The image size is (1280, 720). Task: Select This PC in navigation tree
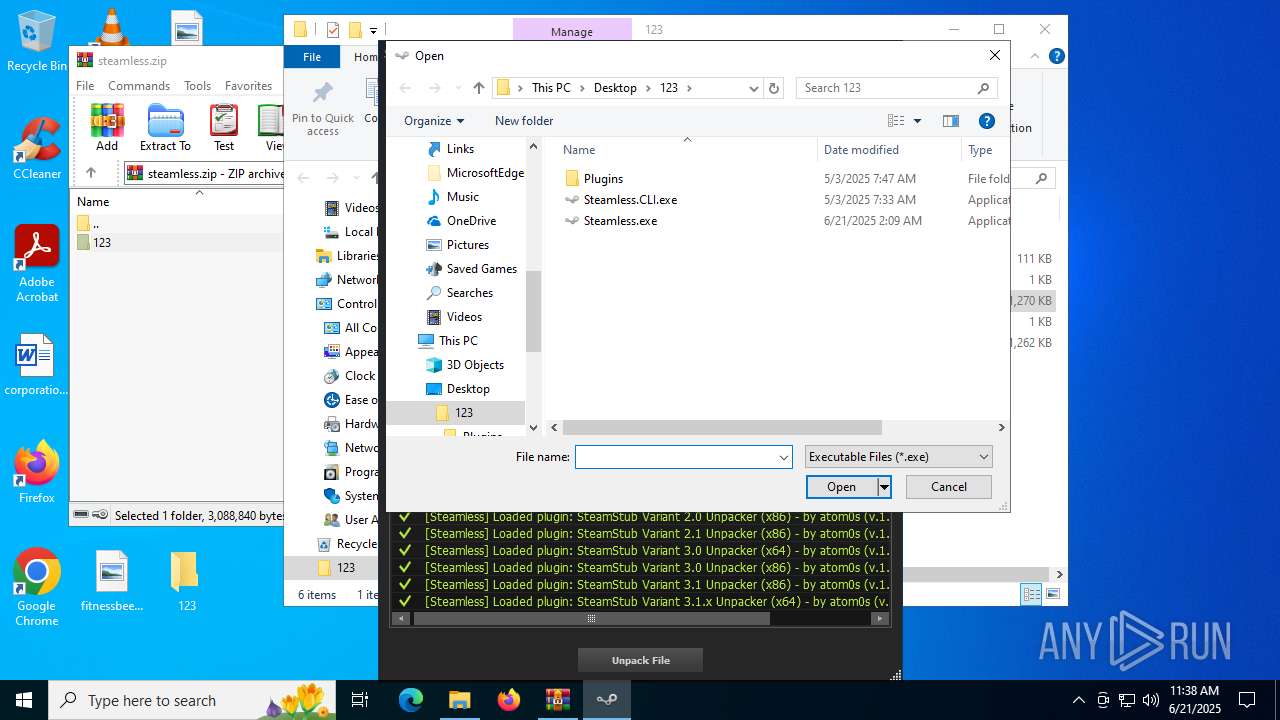click(457, 341)
